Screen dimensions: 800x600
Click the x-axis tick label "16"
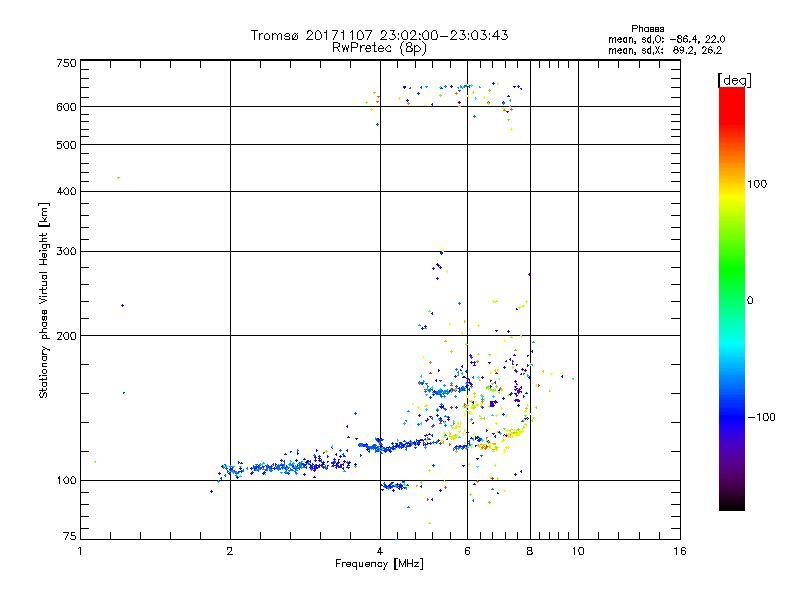[680, 551]
